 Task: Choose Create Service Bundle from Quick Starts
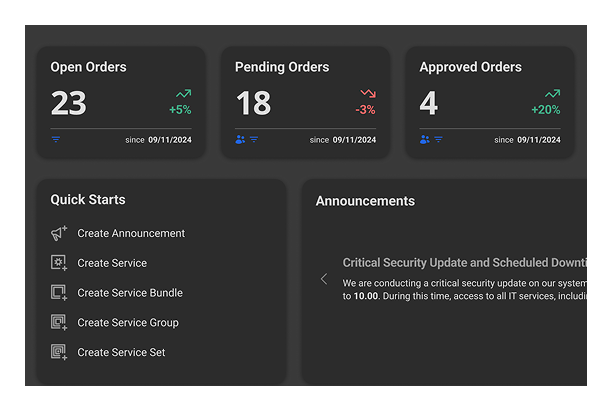130,293
